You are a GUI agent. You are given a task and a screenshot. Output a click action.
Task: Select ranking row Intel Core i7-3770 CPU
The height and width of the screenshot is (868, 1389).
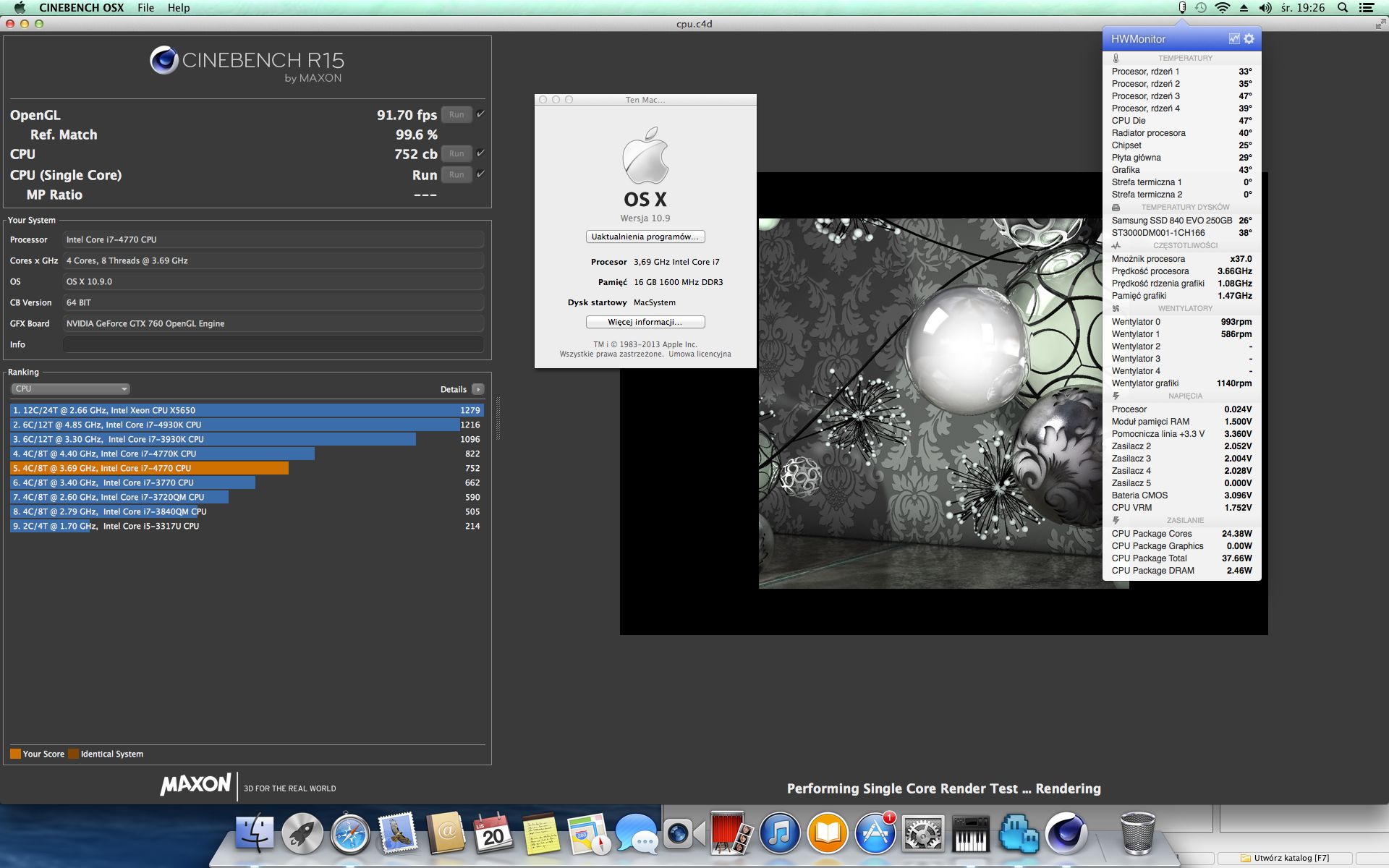click(x=247, y=482)
